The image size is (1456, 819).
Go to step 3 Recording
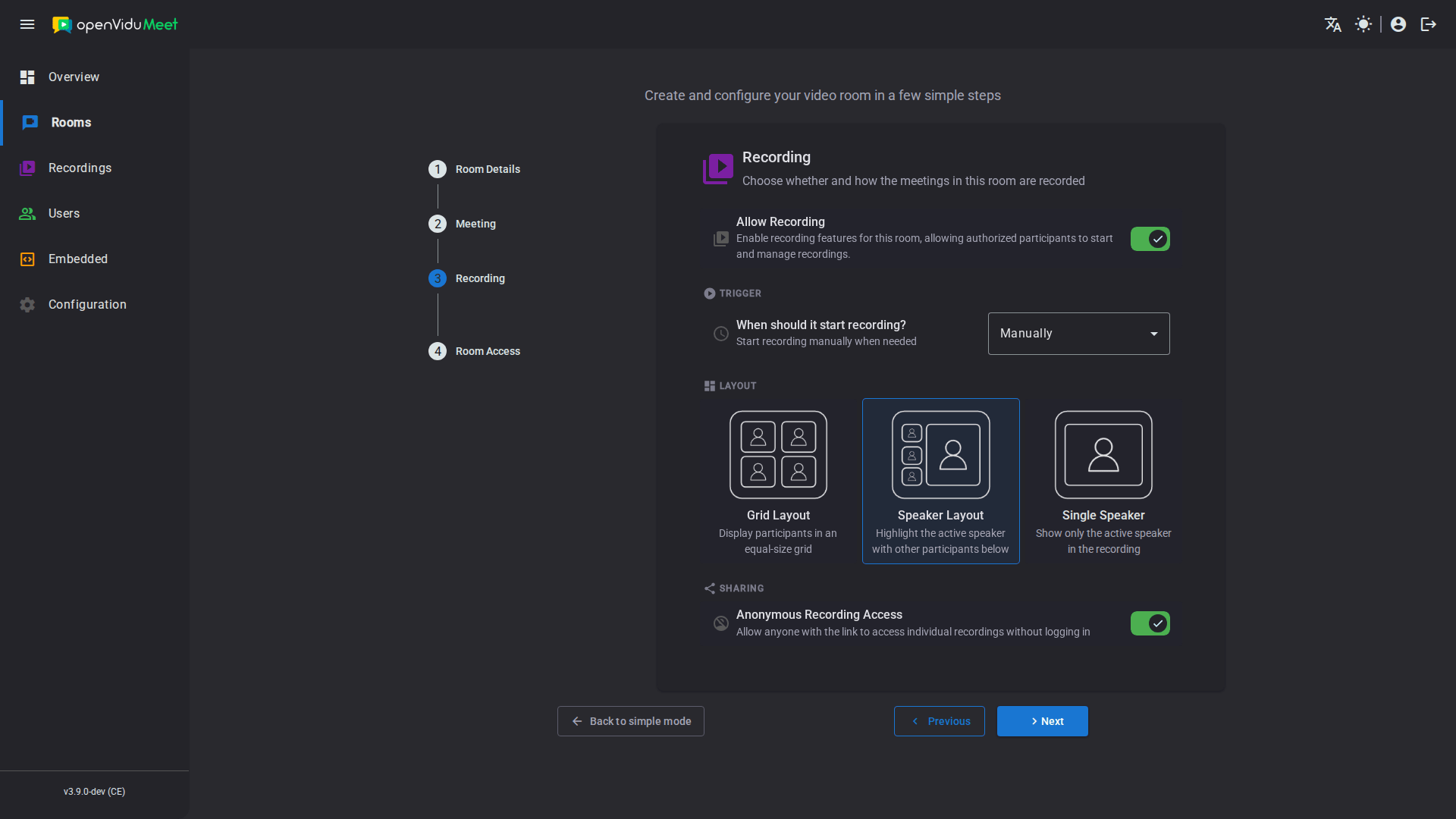pos(467,278)
